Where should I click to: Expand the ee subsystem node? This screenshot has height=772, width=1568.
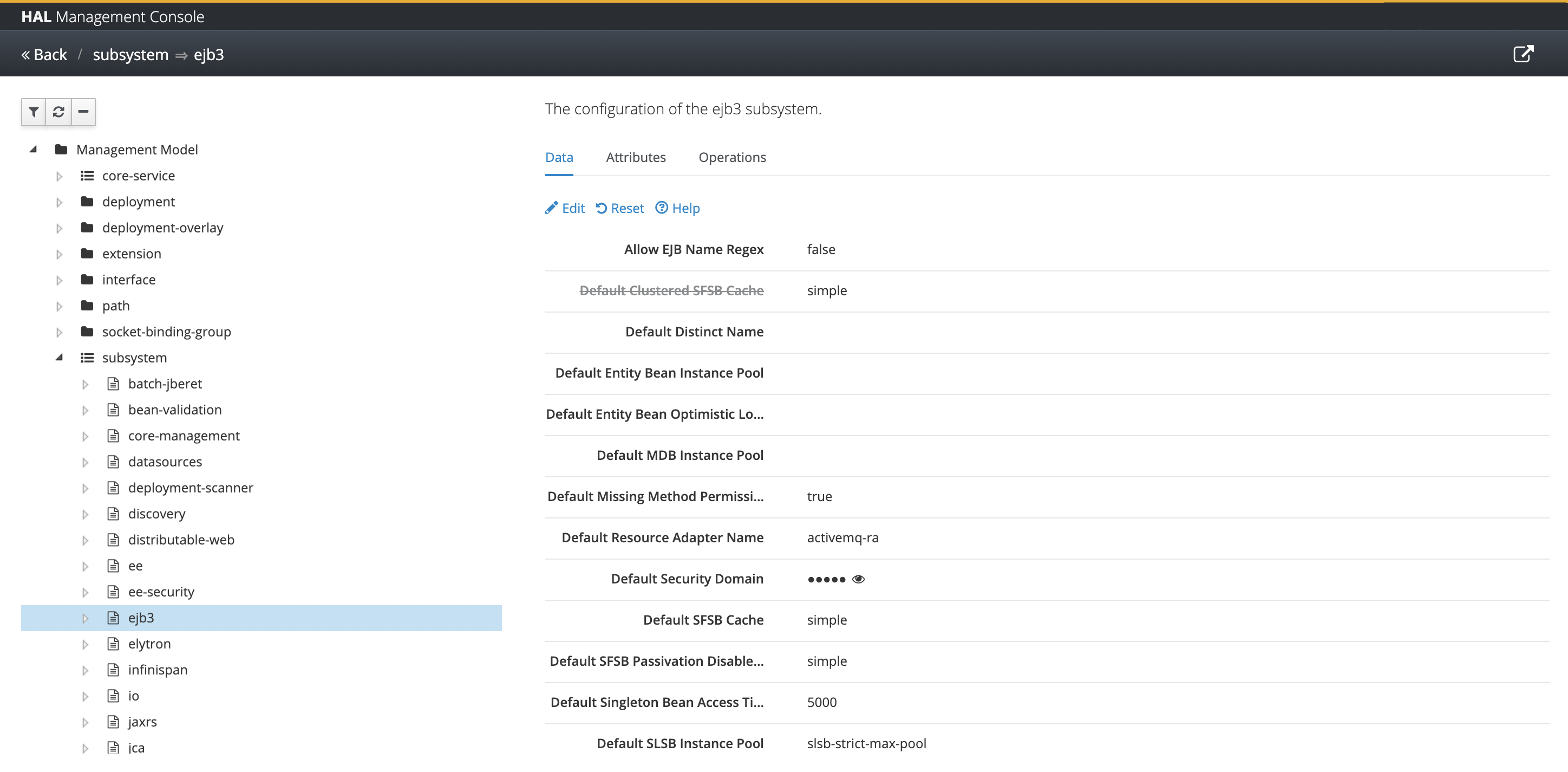click(x=85, y=566)
